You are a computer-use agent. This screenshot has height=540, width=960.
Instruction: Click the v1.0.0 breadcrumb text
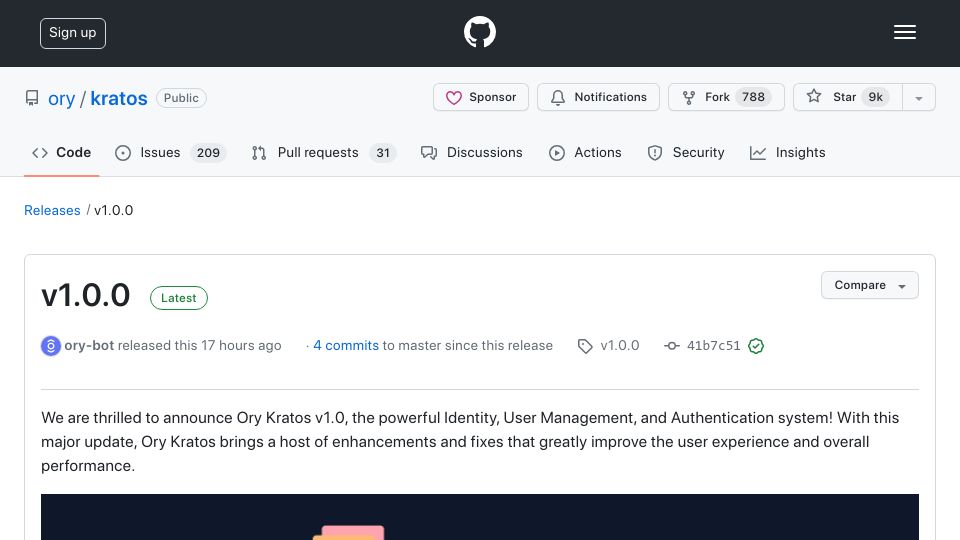(x=113, y=211)
